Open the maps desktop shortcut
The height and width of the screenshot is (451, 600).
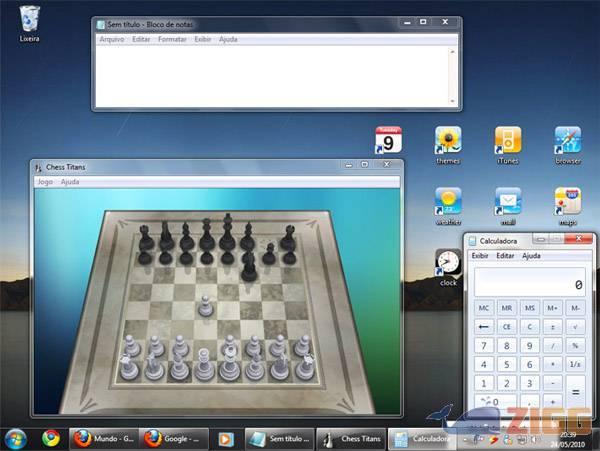[568, 201]
